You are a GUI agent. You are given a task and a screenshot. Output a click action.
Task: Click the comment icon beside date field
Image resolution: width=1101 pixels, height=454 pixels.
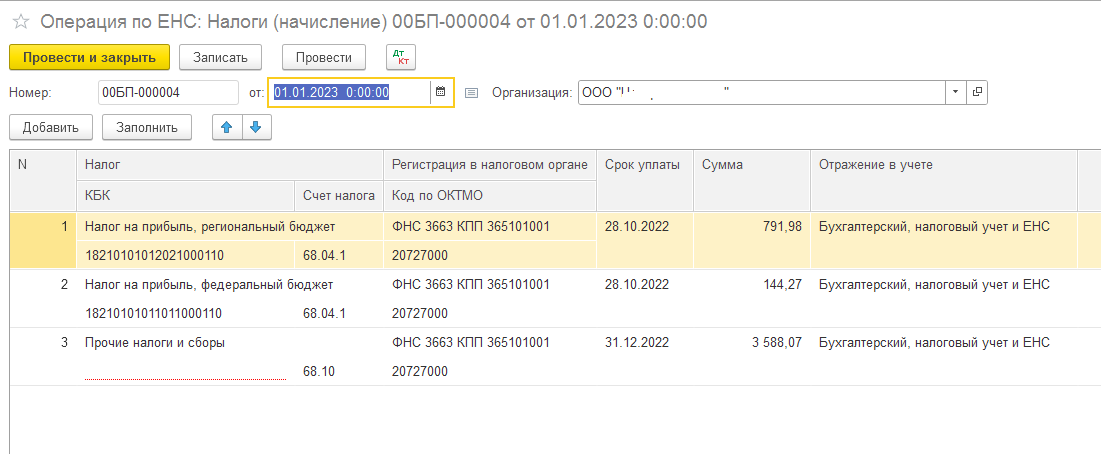pyautogui.click(x=472, y=93)
